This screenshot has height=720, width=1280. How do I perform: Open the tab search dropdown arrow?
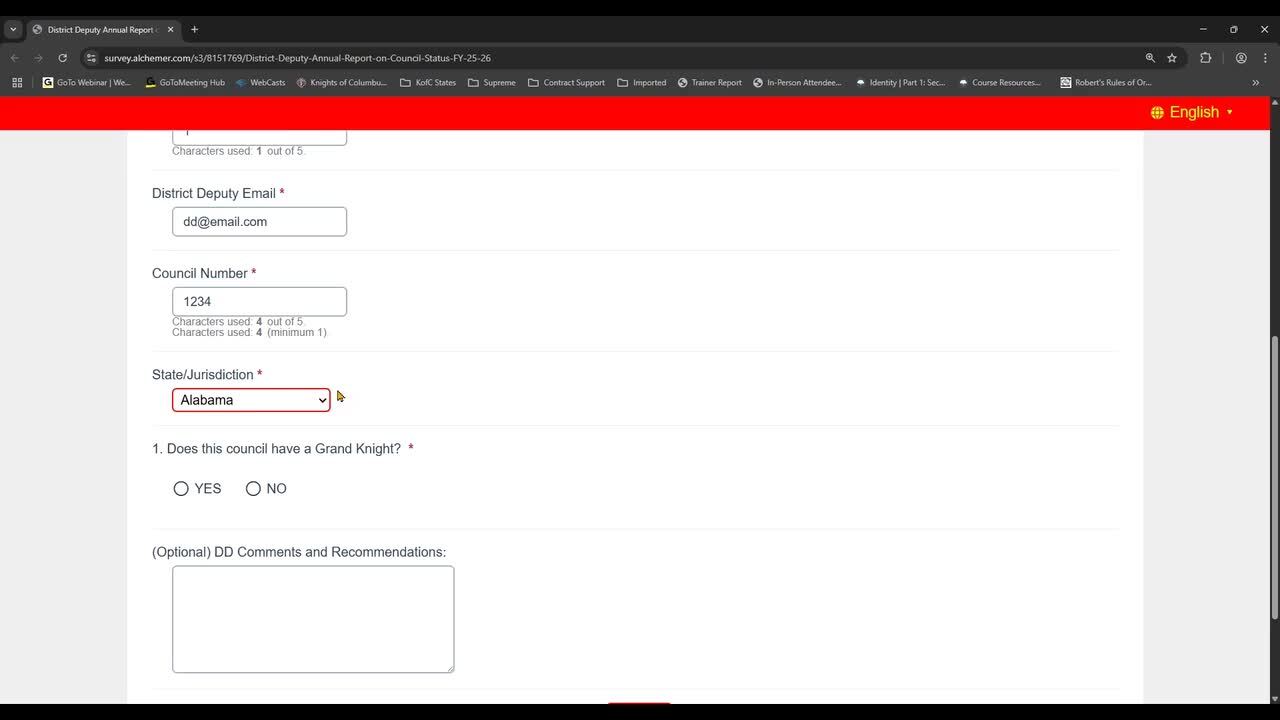click(13, 30)
